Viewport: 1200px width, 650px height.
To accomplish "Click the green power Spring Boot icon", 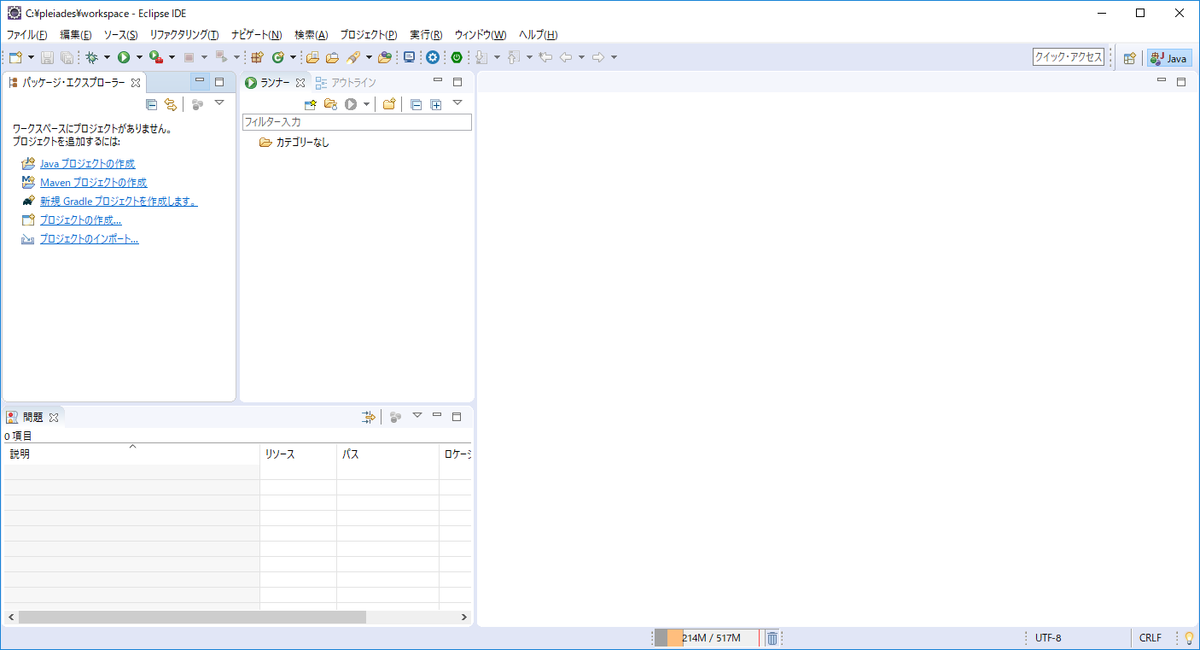I will 456,57.
